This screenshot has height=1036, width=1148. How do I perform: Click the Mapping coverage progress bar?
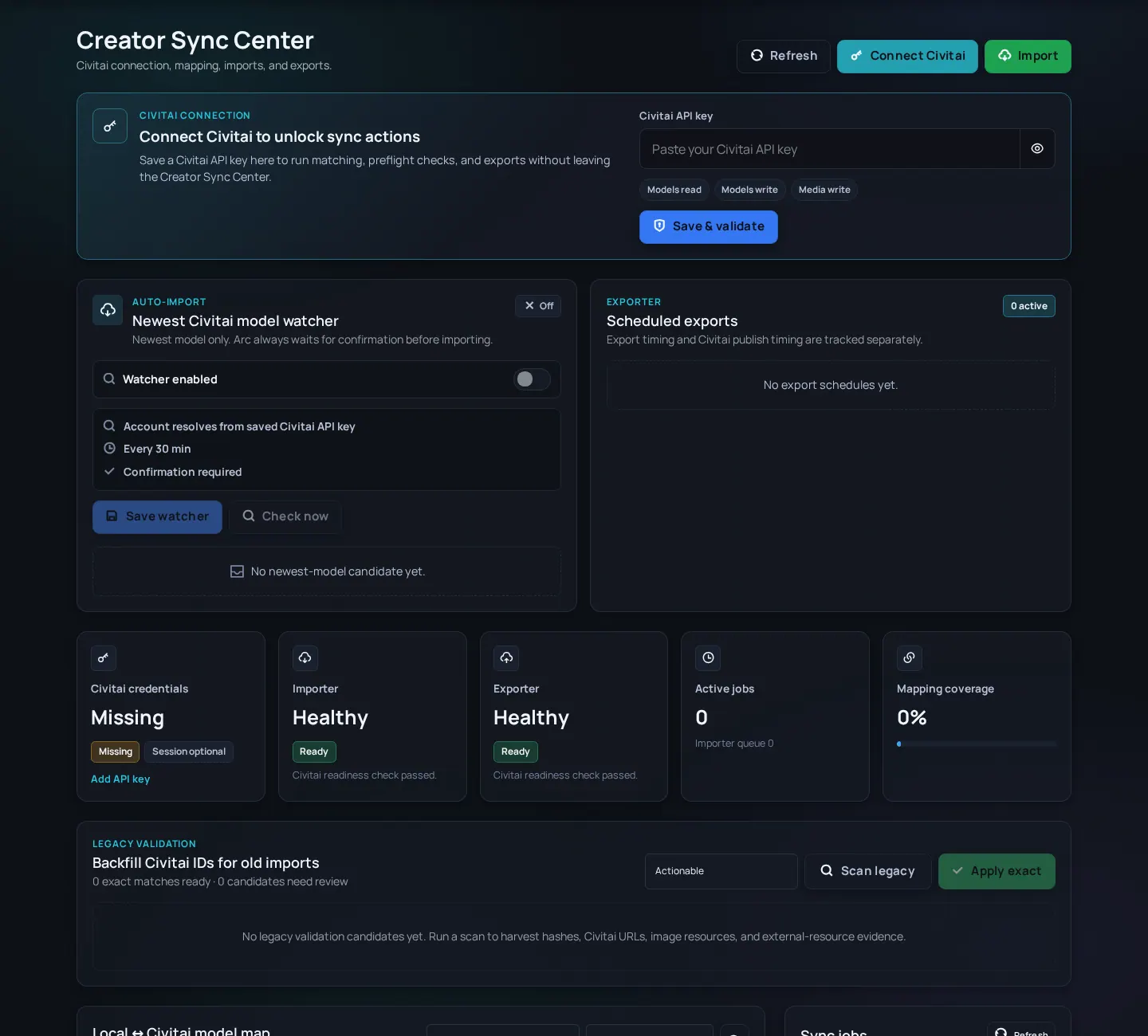[977, 744]
